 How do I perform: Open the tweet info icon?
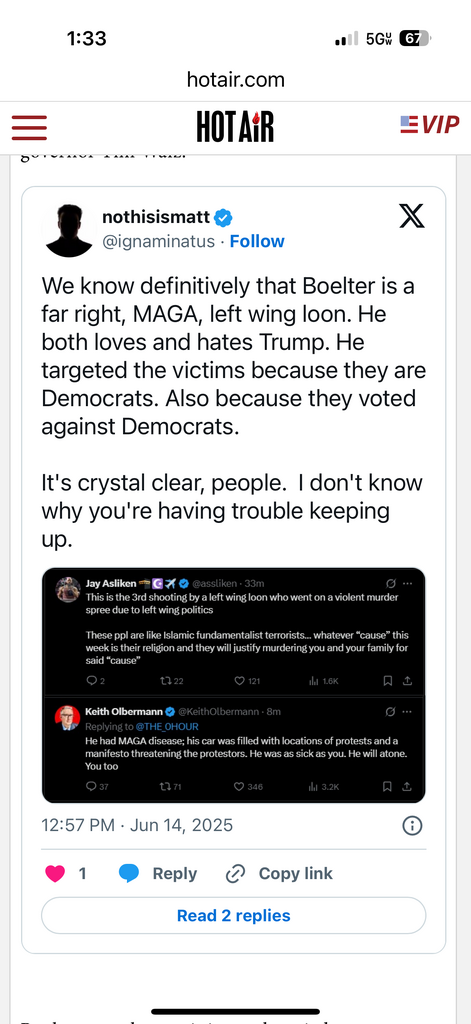click(x=412, y=825)
